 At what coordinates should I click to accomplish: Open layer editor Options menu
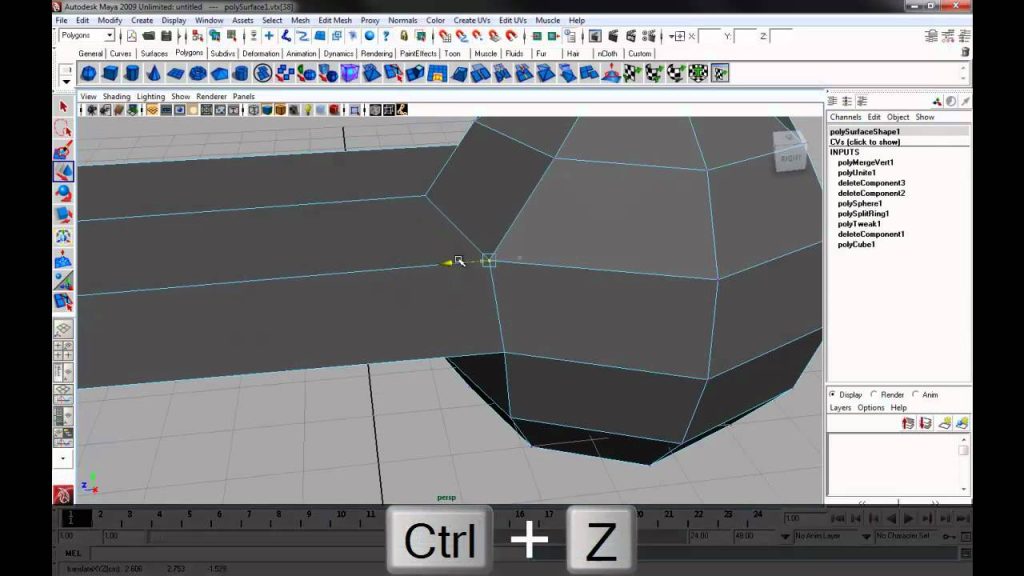tap(871, 408)
